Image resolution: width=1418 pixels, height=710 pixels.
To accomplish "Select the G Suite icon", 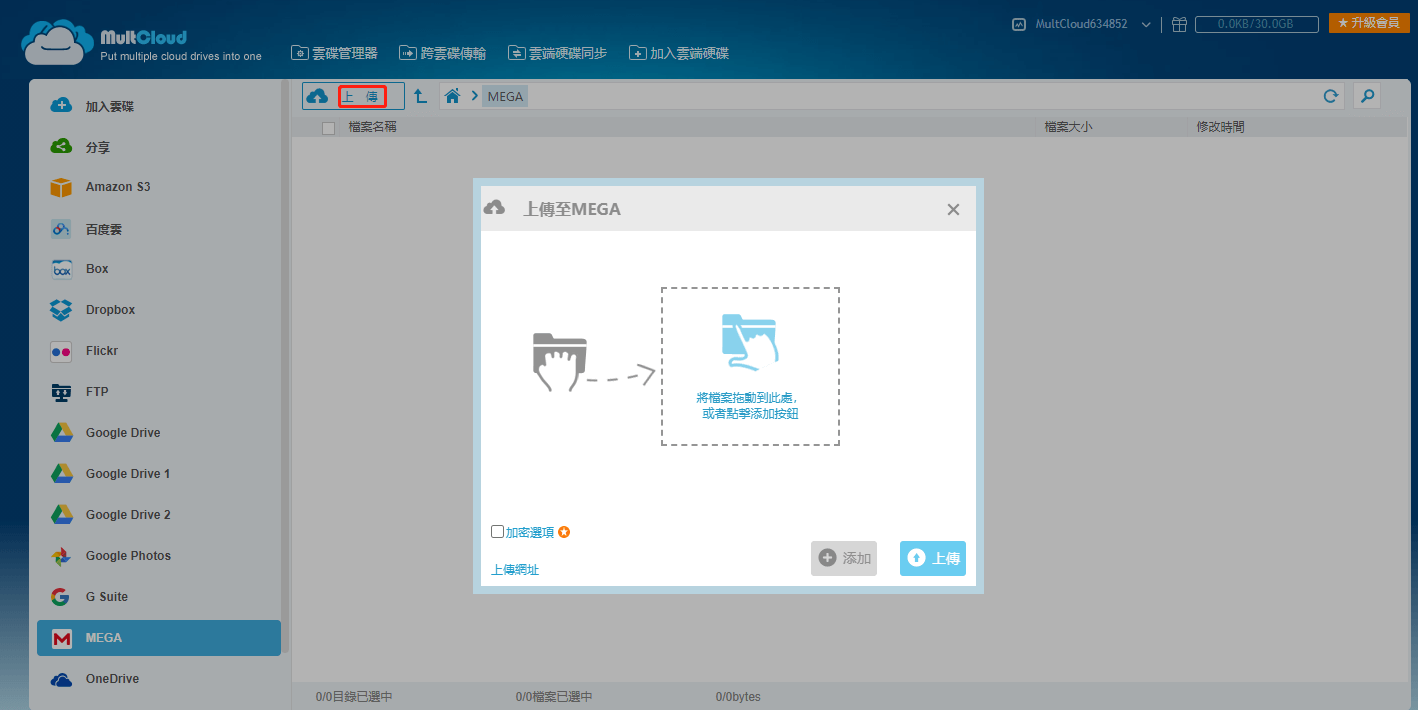I will coord(61,597).
